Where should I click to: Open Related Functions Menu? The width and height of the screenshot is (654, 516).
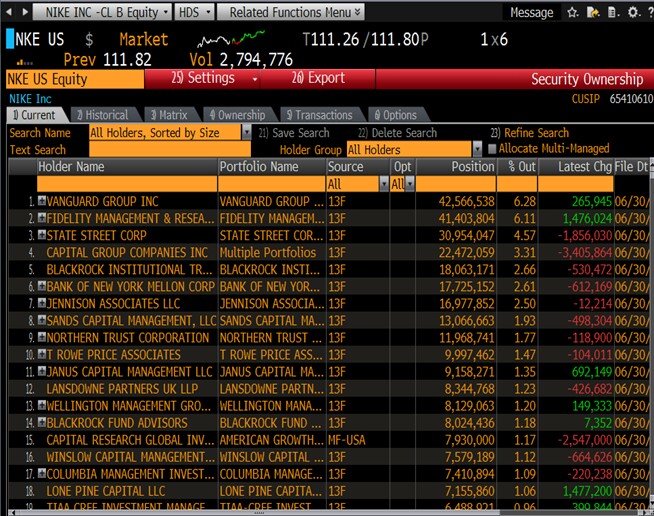291,12
